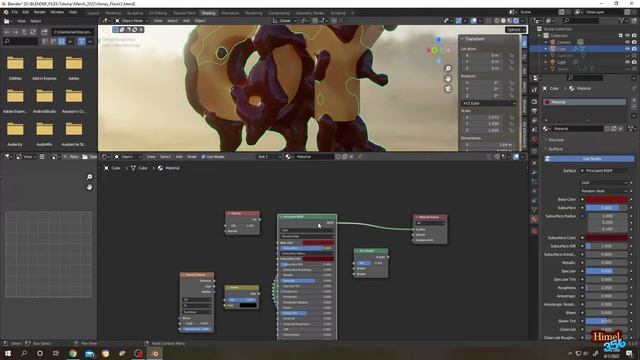Screen dimensions: 640x360
Task: Open the Edit menu
Action: pyautogui.click(x=26, y=12)
